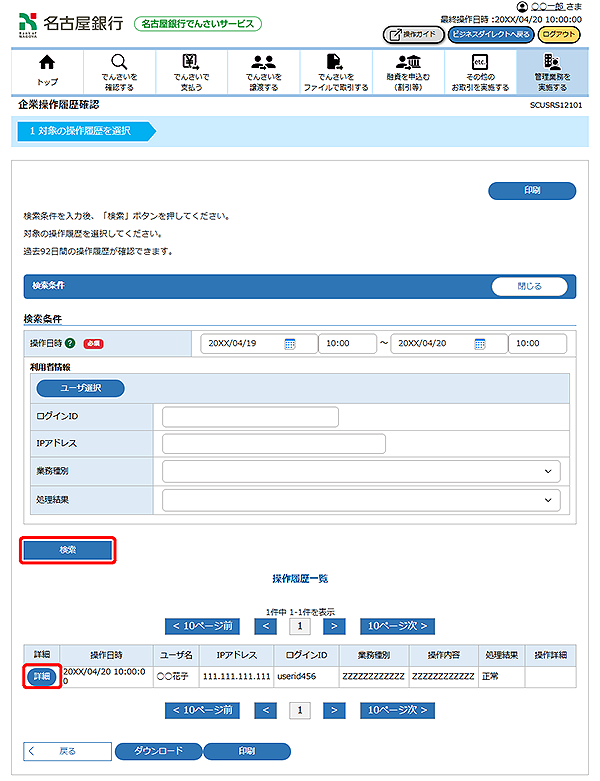600x781 pixels.
Task: Open the start date calendar picker
Action: [290, 343]
